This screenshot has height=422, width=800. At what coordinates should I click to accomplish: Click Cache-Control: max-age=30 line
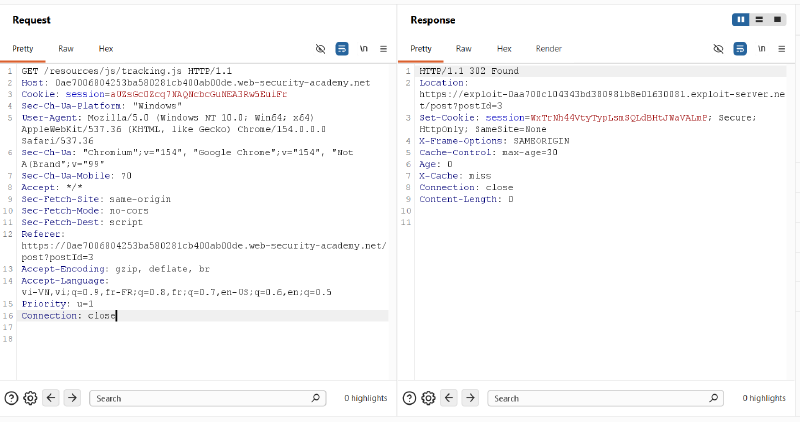[x=488, y=153]
